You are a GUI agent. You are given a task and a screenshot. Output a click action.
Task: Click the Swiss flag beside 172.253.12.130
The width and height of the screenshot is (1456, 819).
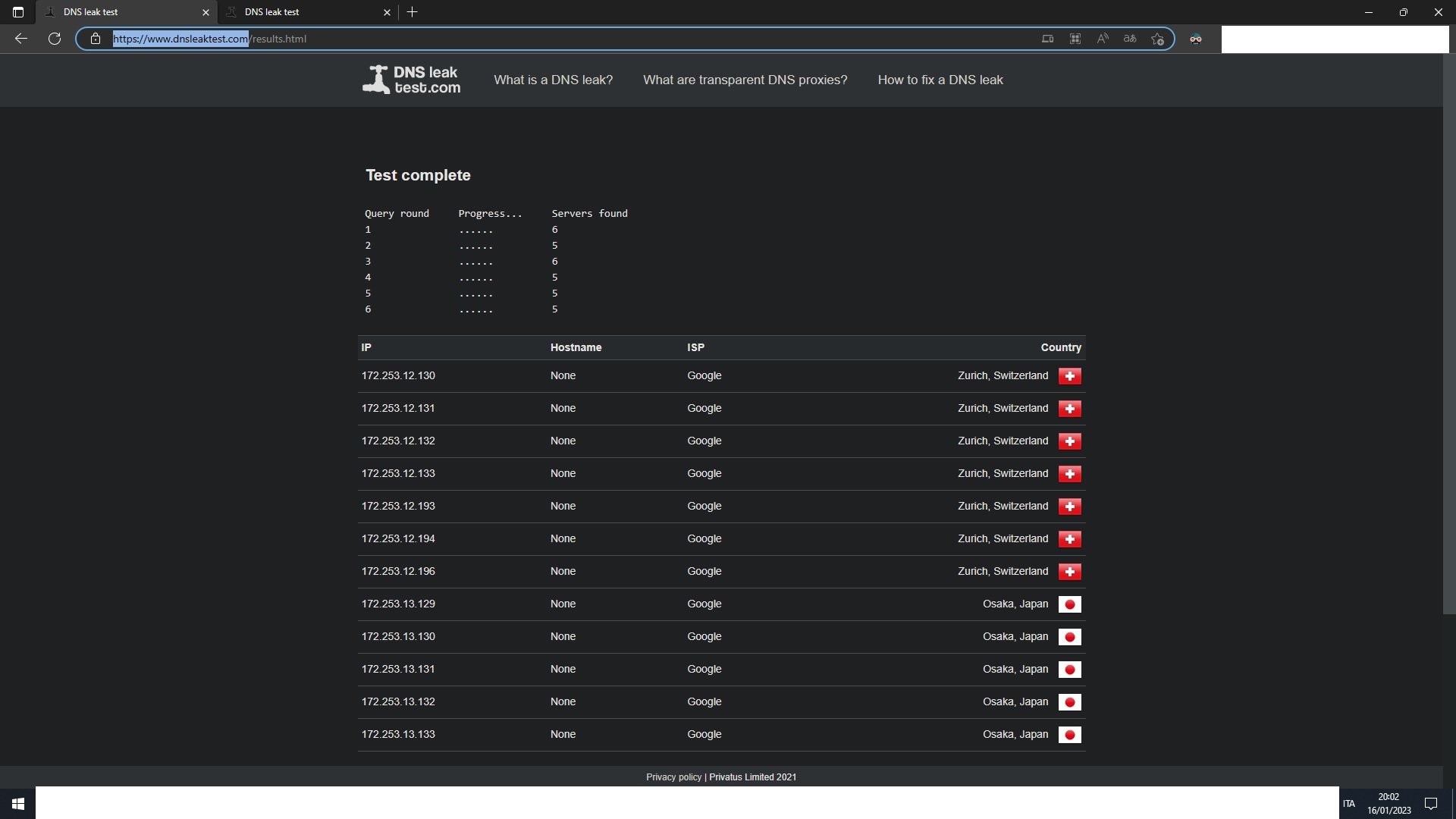pyautogui.click(x=1070, y=376)
